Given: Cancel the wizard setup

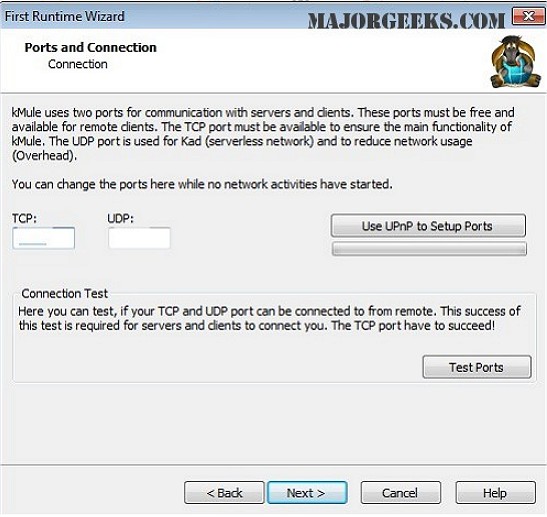Looking at the screenshot, I should [400, 493].
